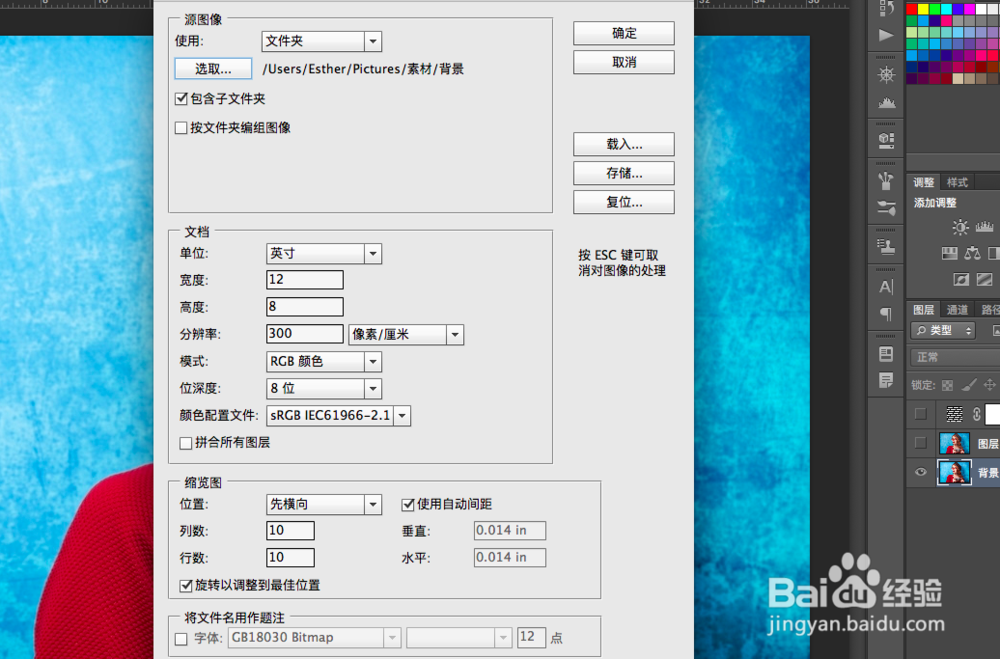Open the 模式 RGB 颜色 dropdown
The width and height of the screenshot is (1000, 659).
click(324, 362)
